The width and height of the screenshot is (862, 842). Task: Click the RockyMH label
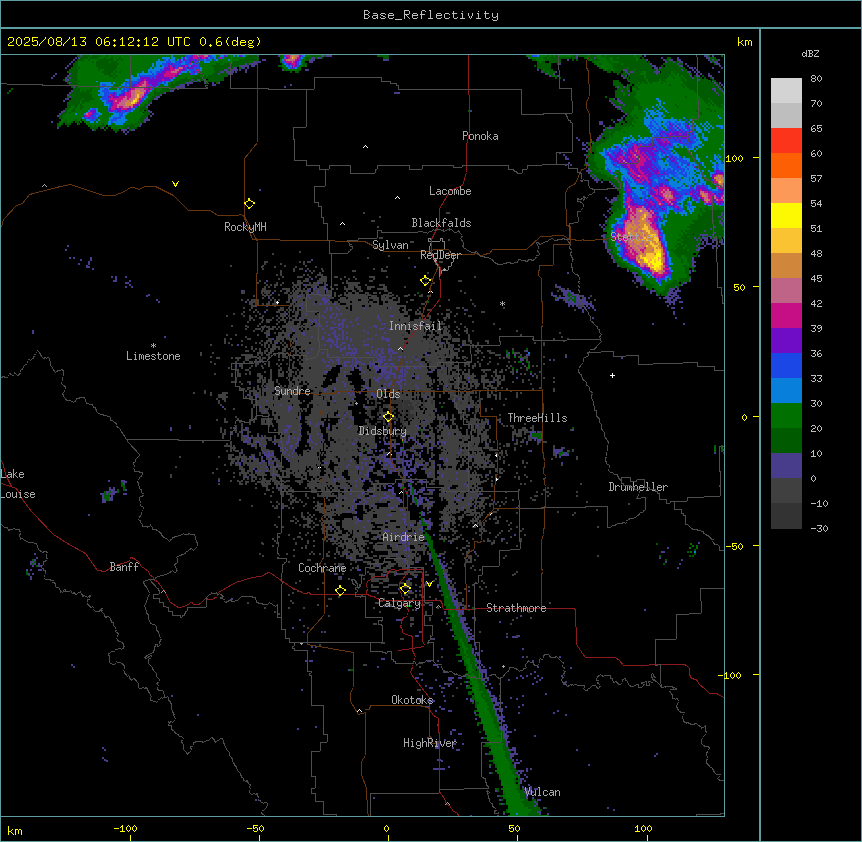(245, 227)
